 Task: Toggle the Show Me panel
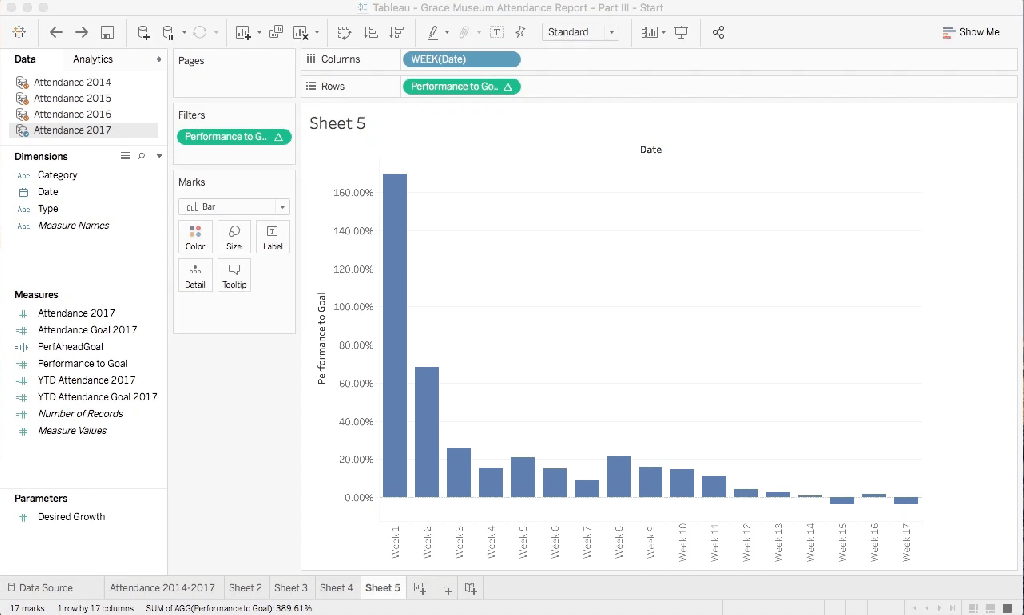(x=971, y=32)
